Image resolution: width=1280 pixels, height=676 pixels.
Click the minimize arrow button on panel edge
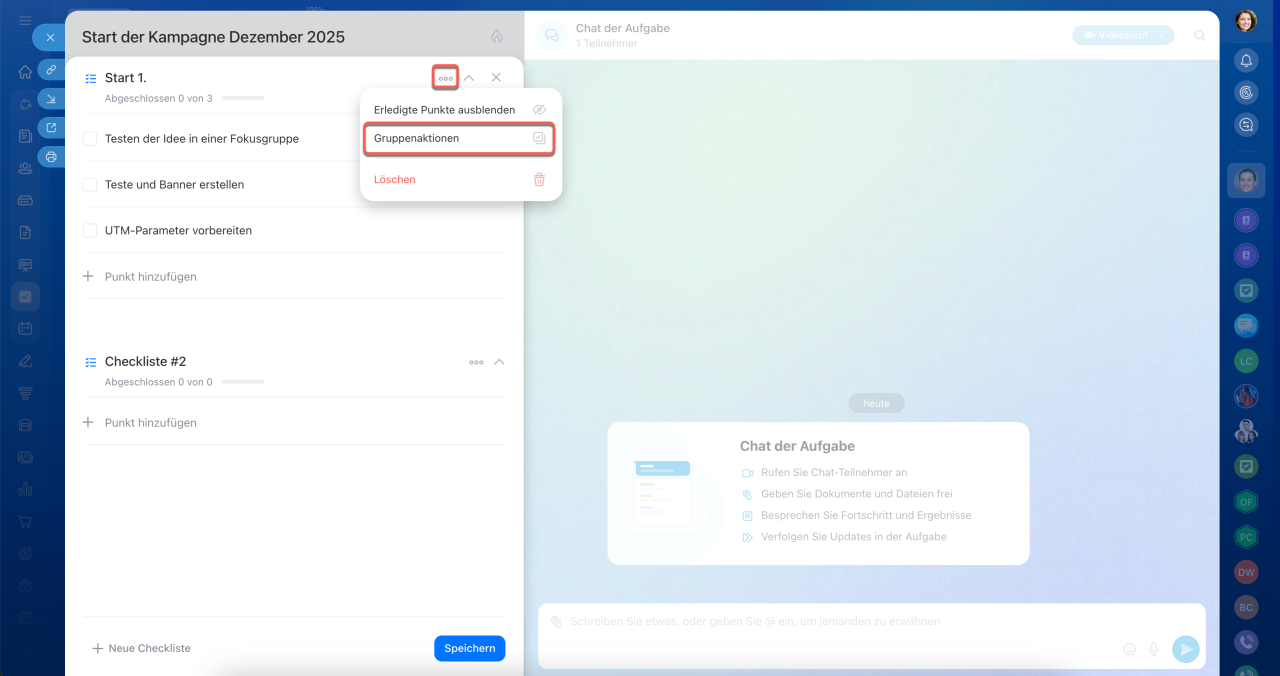[x=51, y=99]
